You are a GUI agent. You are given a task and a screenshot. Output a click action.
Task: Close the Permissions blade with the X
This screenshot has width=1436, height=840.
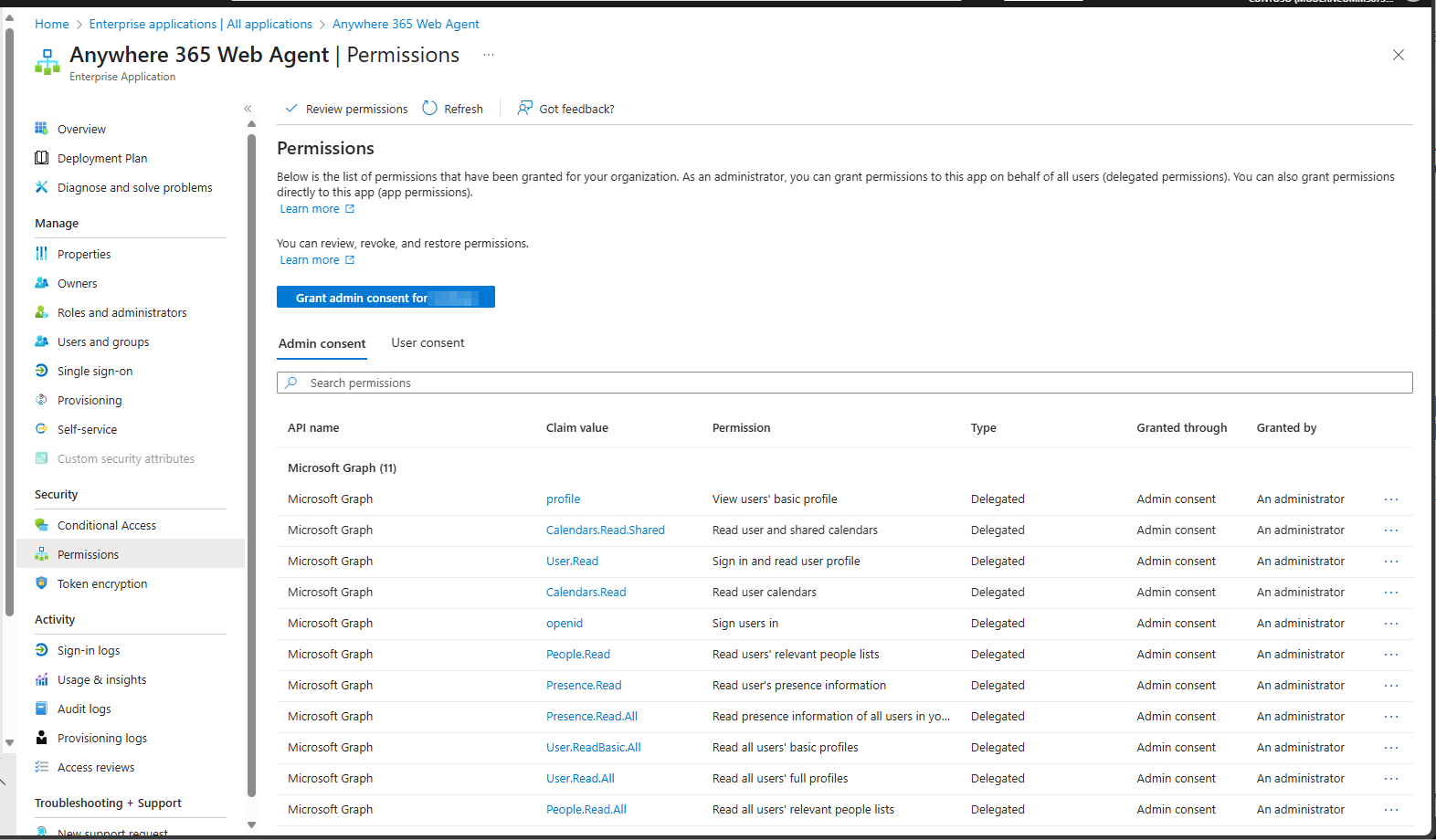[x=1399, y=55]
